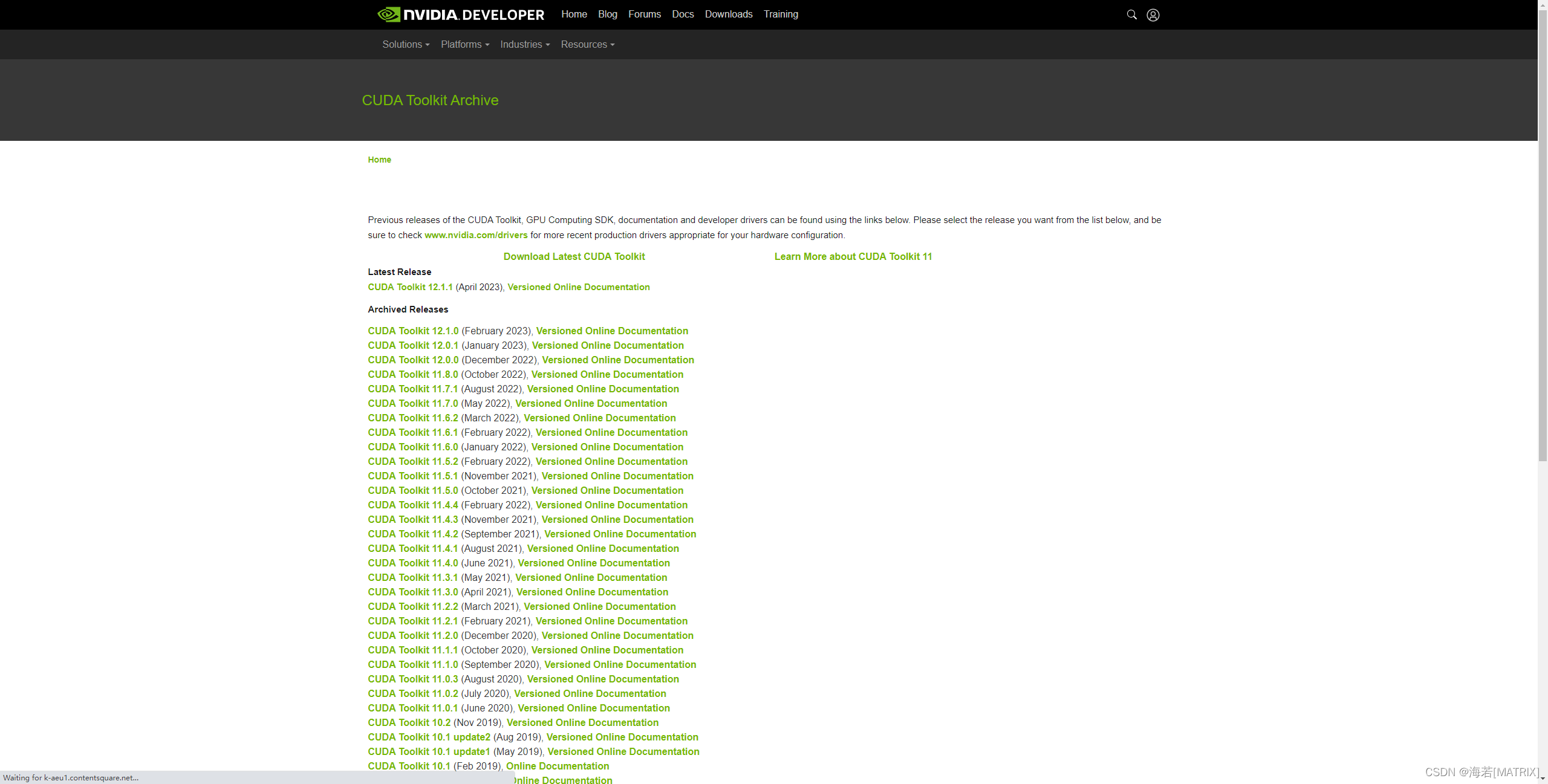Click the NVIDIA Developer logo
Image resolution: width=1548 pixels, height=784 pixels.
[461, 15]
